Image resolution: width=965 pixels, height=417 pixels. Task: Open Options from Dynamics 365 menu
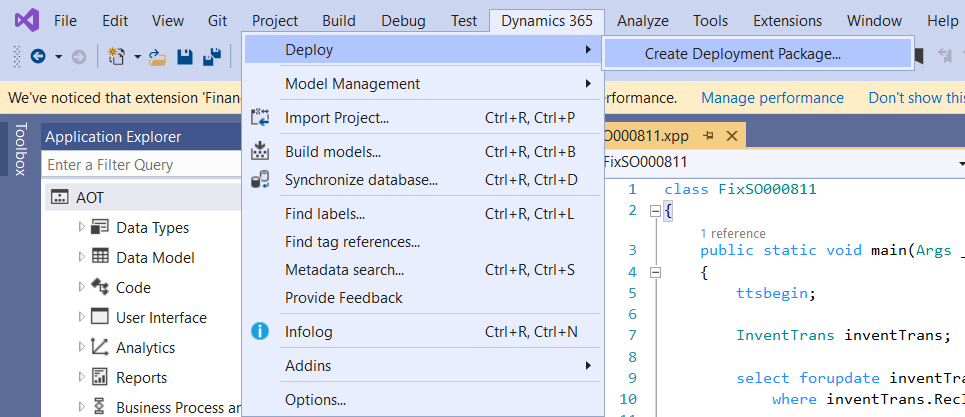click(422, 400)
